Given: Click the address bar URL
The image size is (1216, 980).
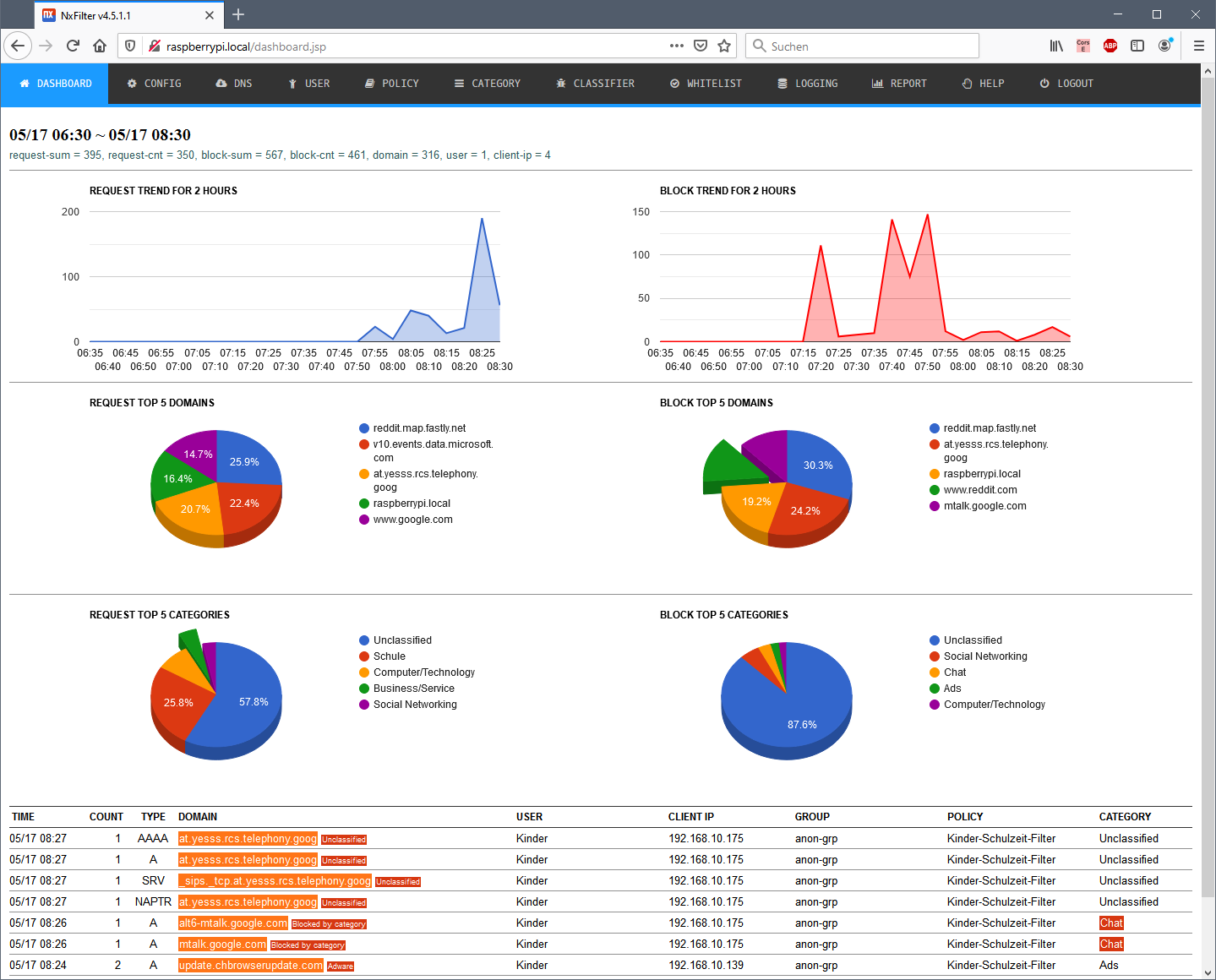Looking at the screenshot, I should coord(246,46).
